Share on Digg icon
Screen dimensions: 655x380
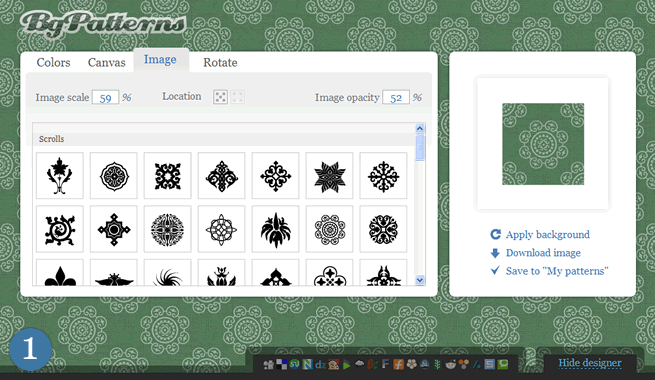269,365
